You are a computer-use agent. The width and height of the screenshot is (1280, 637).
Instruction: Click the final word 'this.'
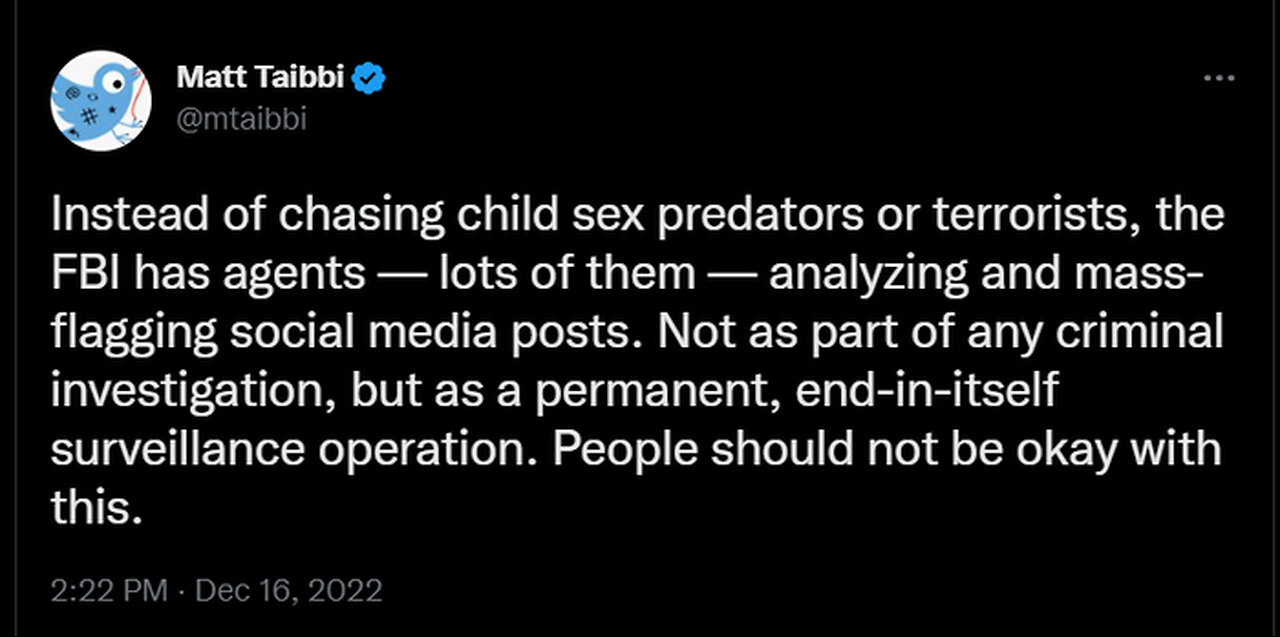(x=91, y=507)
